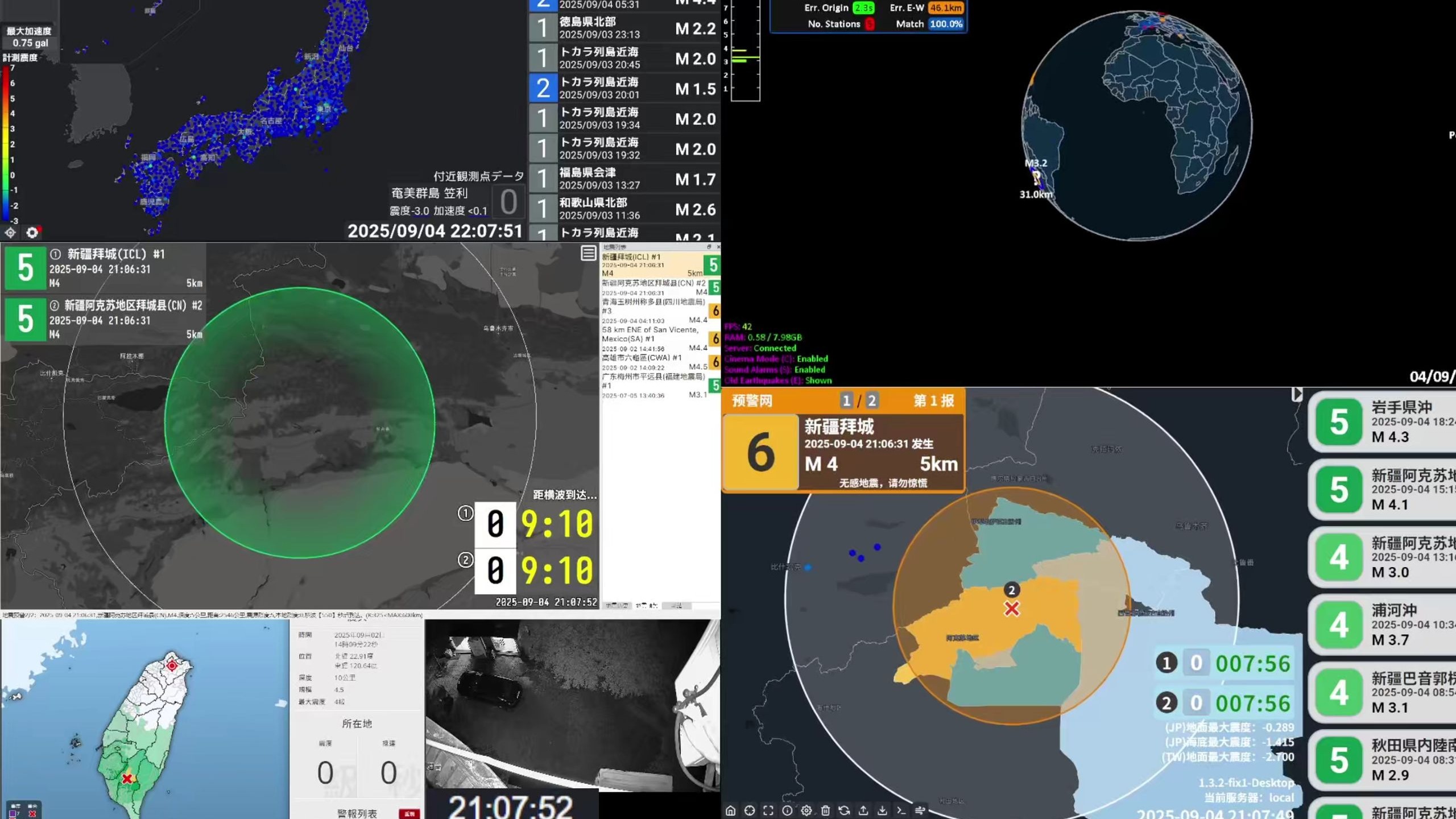Click the arrow chevron on the right panel edge

1297,394
